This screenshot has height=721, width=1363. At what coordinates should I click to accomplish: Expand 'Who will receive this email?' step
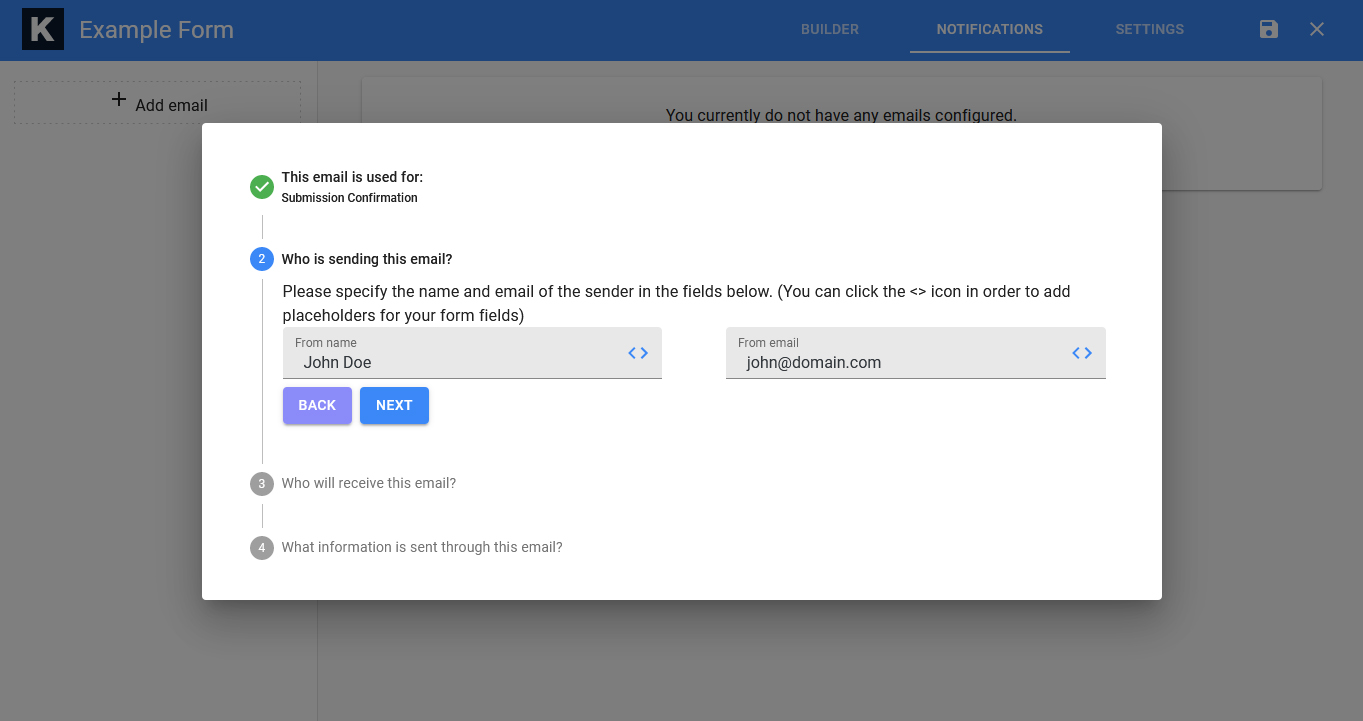369,483
